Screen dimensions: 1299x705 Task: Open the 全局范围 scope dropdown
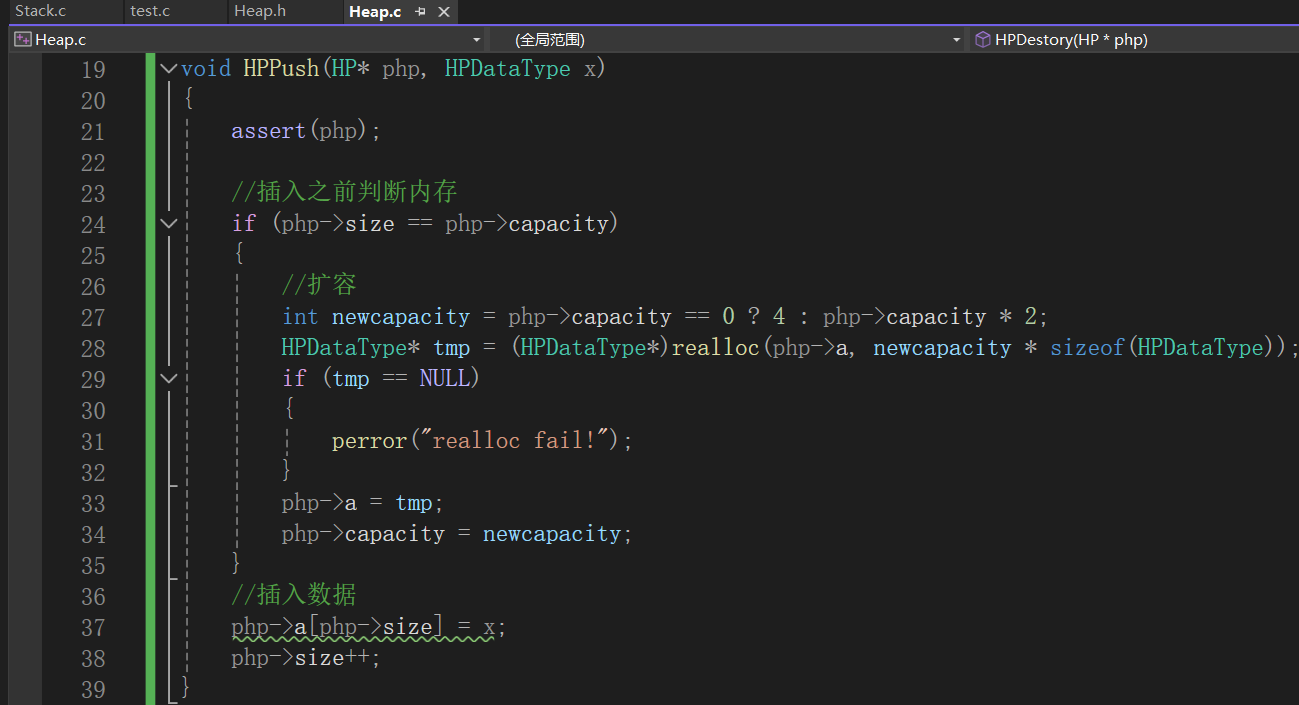tap(957, 40)
